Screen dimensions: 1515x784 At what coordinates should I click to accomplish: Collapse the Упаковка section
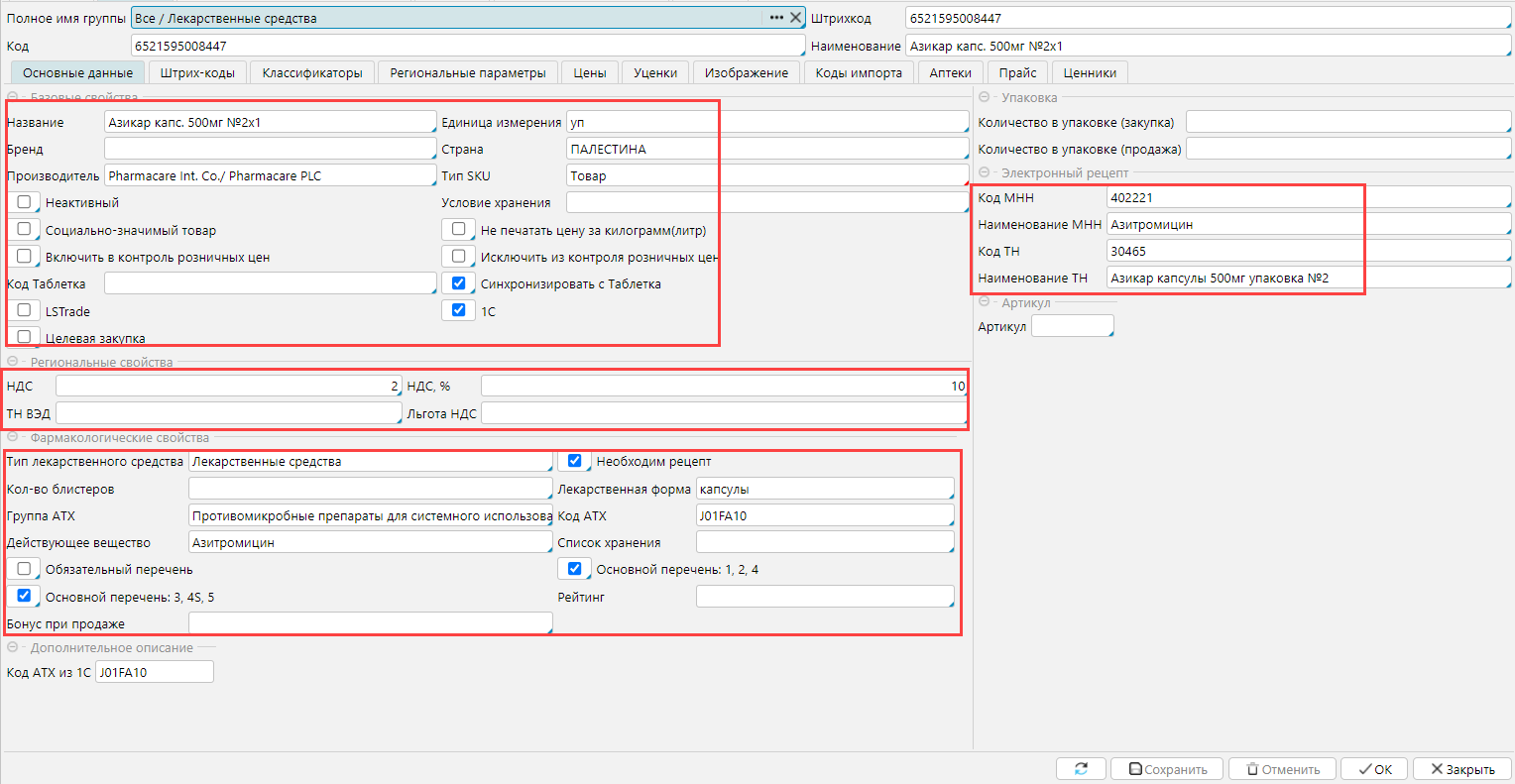point(985,98)
